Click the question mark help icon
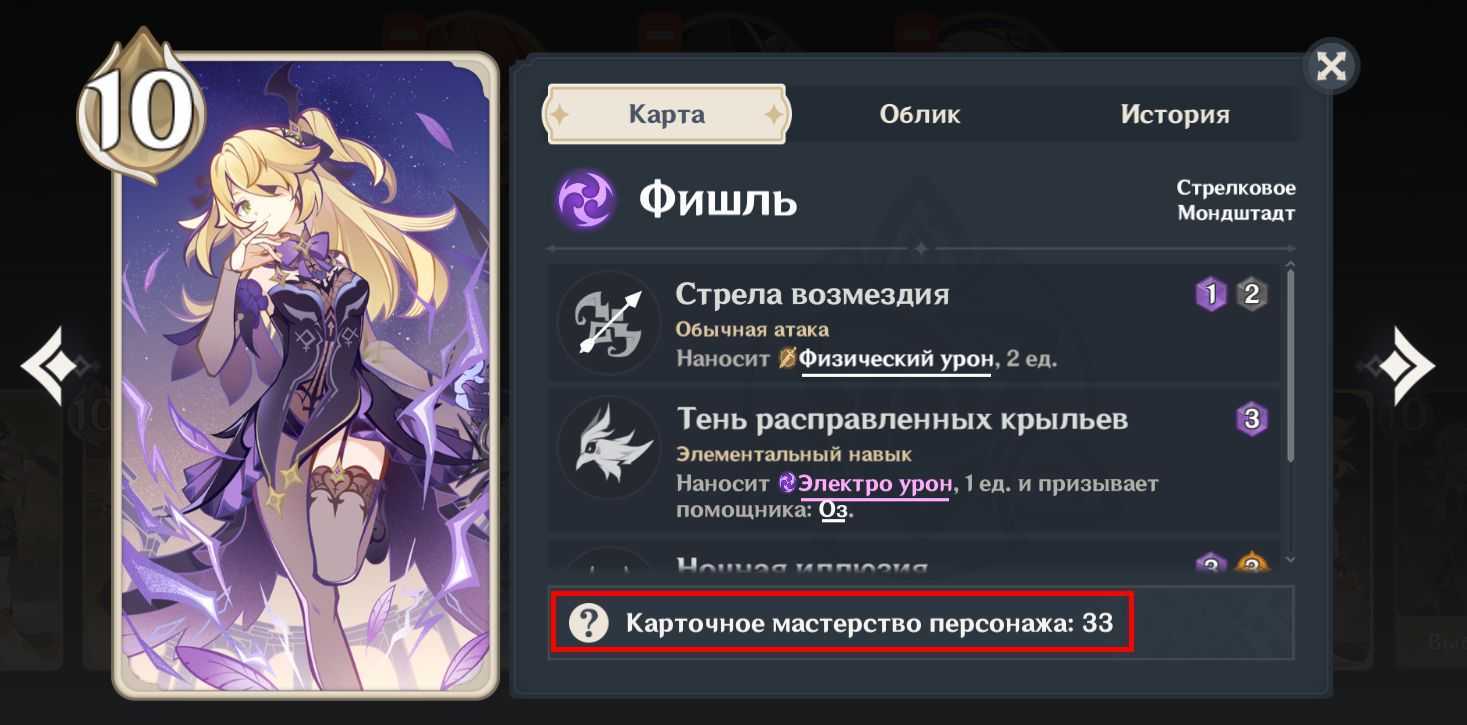This screenshot has height=725, width=1467. pos(589,623)
